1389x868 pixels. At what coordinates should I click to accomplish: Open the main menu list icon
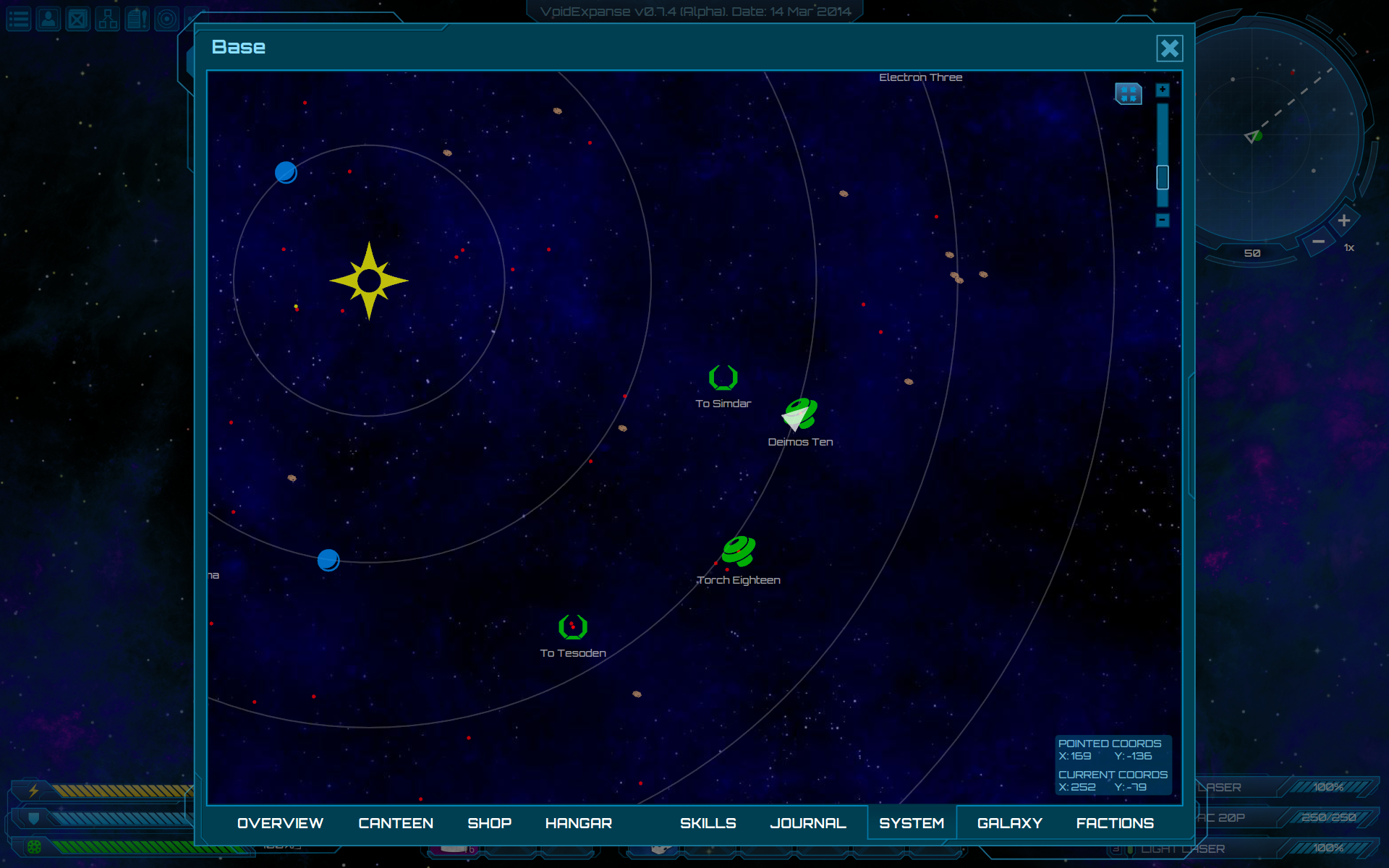tap(19, 19)
